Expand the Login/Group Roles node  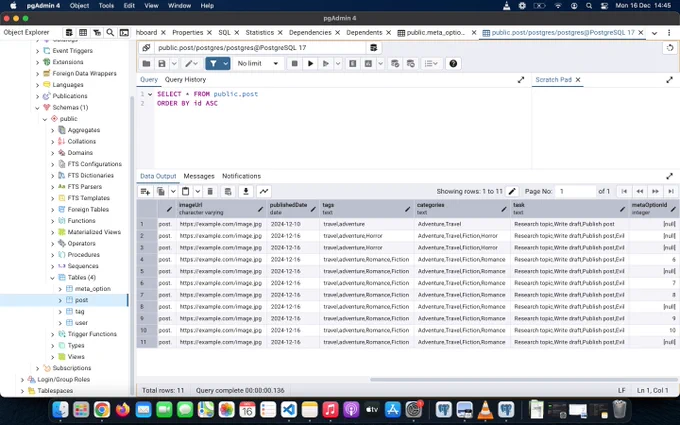coord(22,379)
